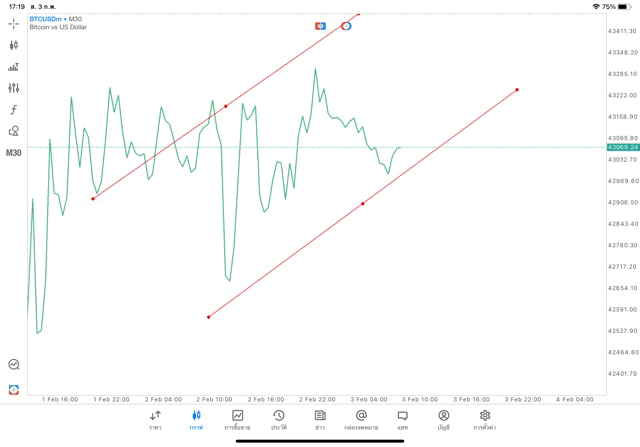Open the candlestick chart type icon

(14, 45)
